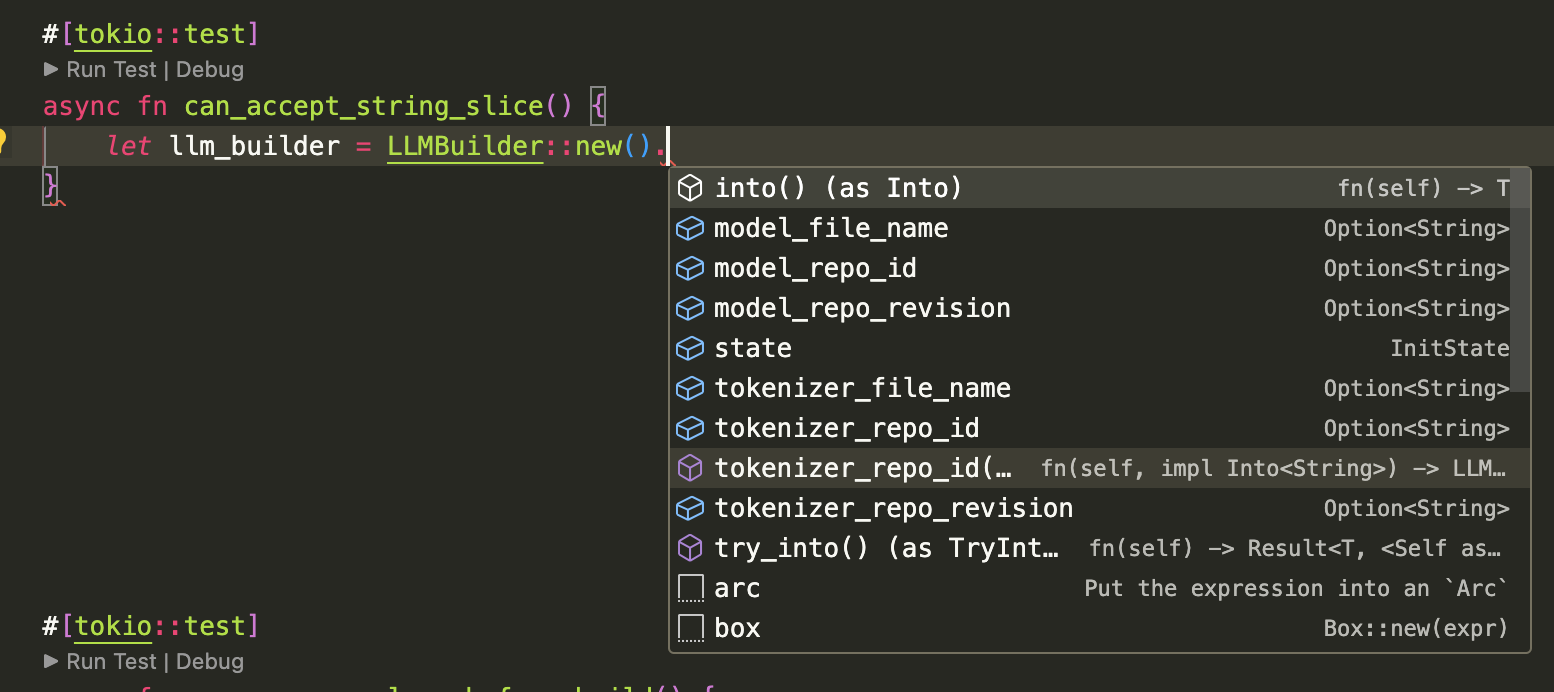Viewport: 1554px width, 692px height.
Task: Click the field icon beside model_repo_id
Action: coord(690,269)
